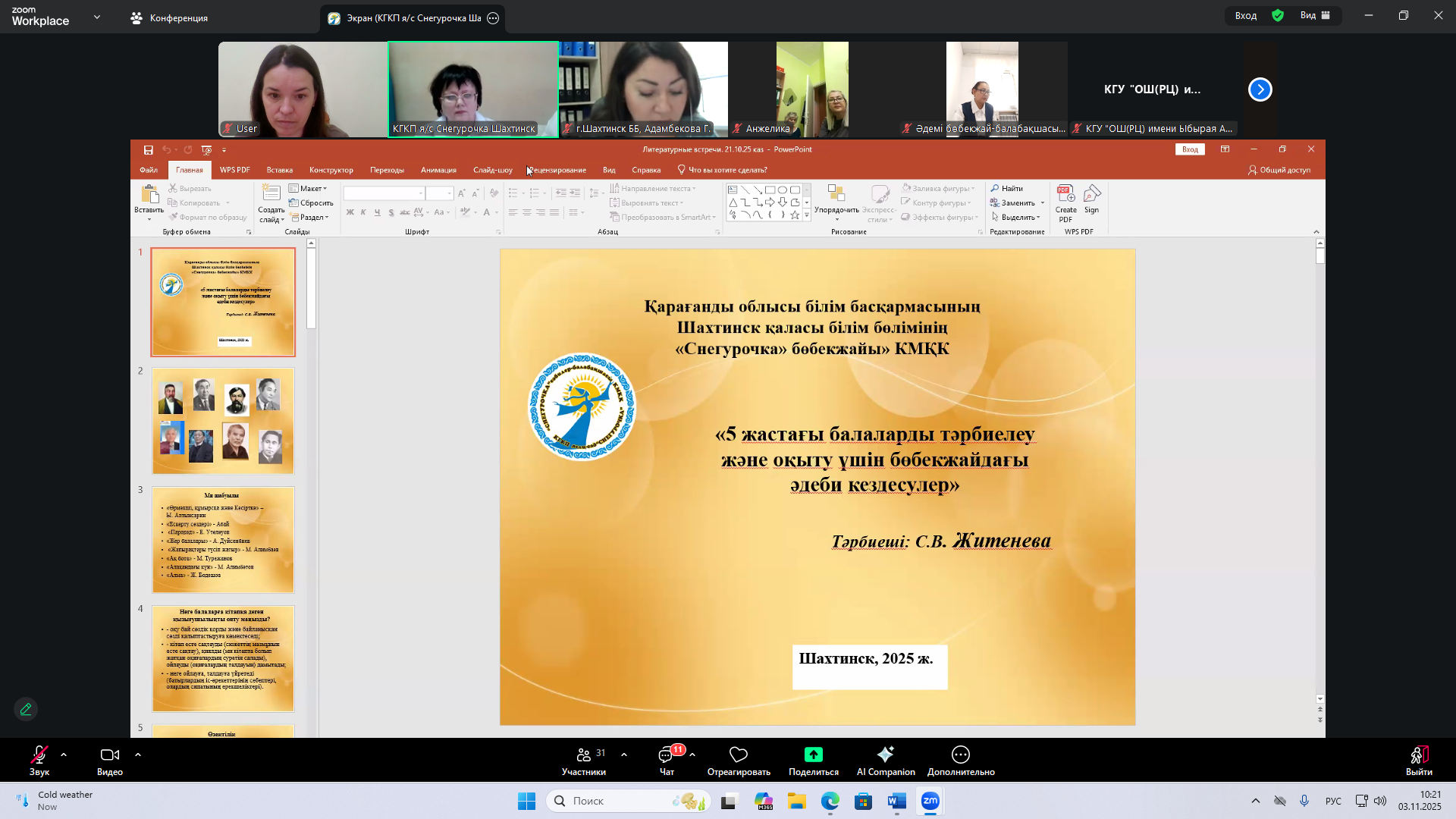Expand video options arrow beside Видео
The width and height of the screenshot is (1456, 819).
[138, 755]
